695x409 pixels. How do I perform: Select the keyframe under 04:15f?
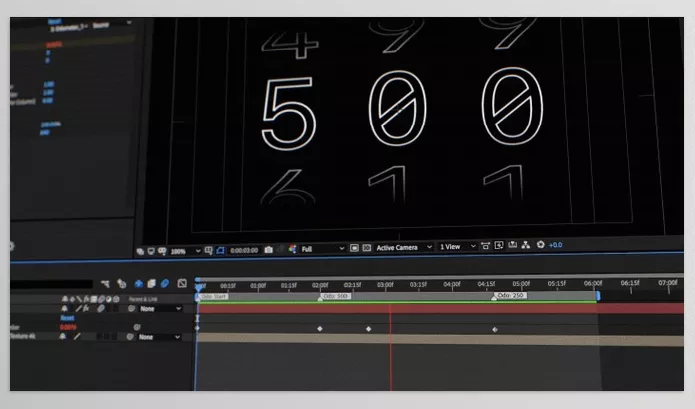click(x=495, y=329)
